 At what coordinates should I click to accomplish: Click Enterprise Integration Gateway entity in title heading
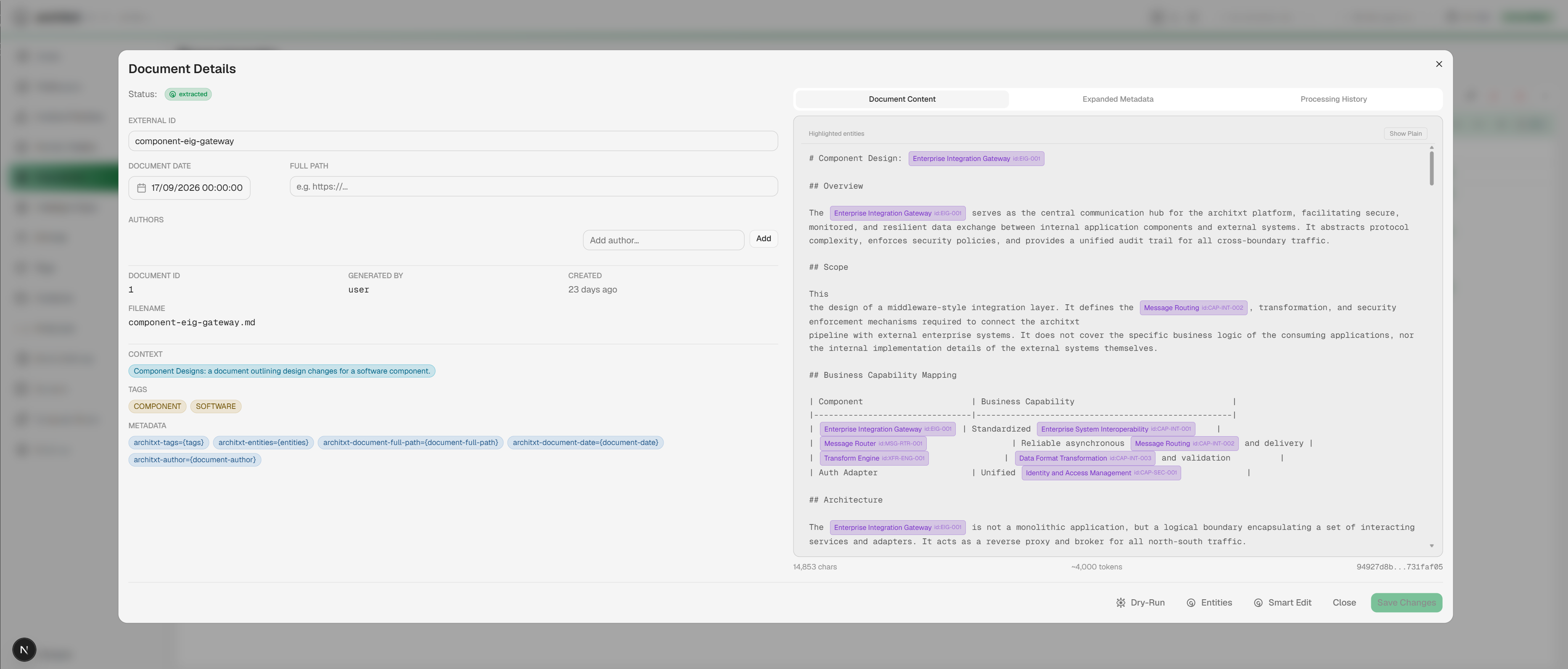tap(976, 159)
